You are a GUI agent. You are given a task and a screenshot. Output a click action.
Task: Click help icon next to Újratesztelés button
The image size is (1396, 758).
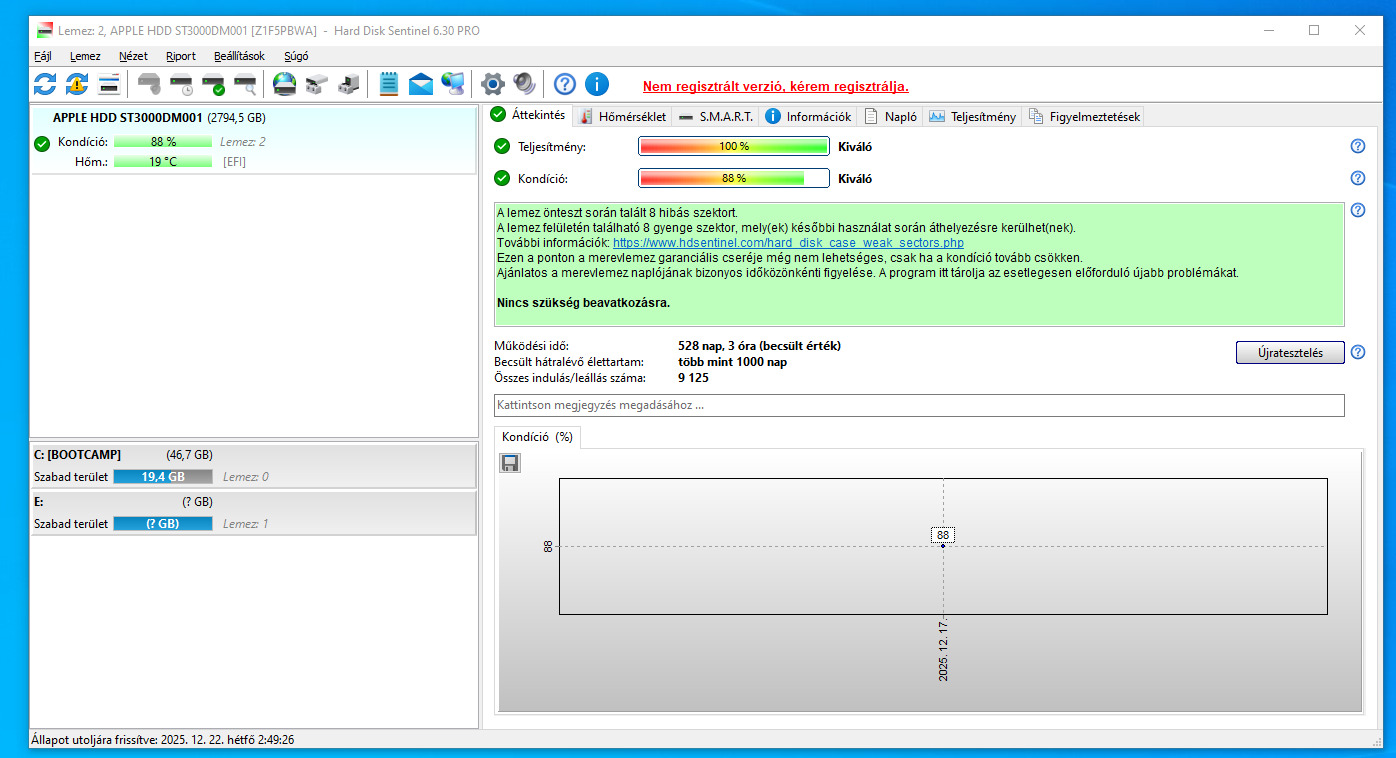pyautogui.click(x=1358, y=352)
